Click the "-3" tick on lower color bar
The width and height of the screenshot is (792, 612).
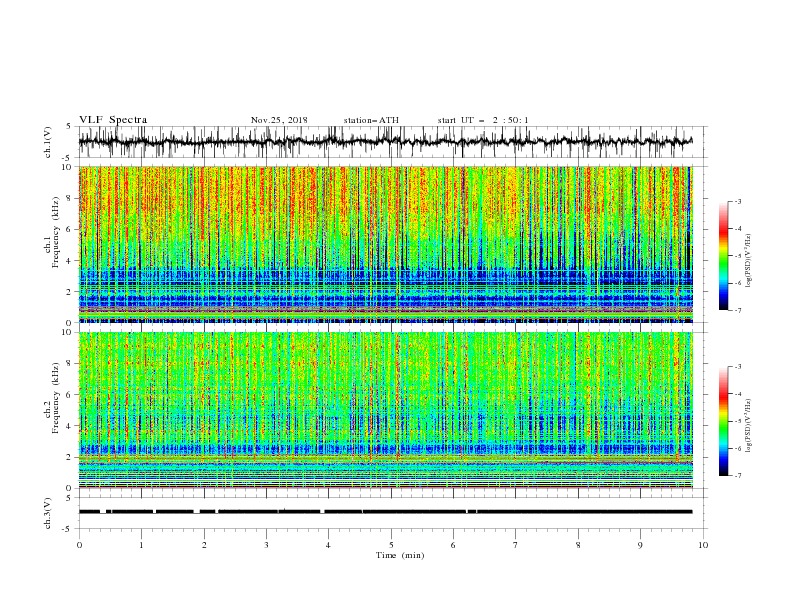tap(738, 367)
